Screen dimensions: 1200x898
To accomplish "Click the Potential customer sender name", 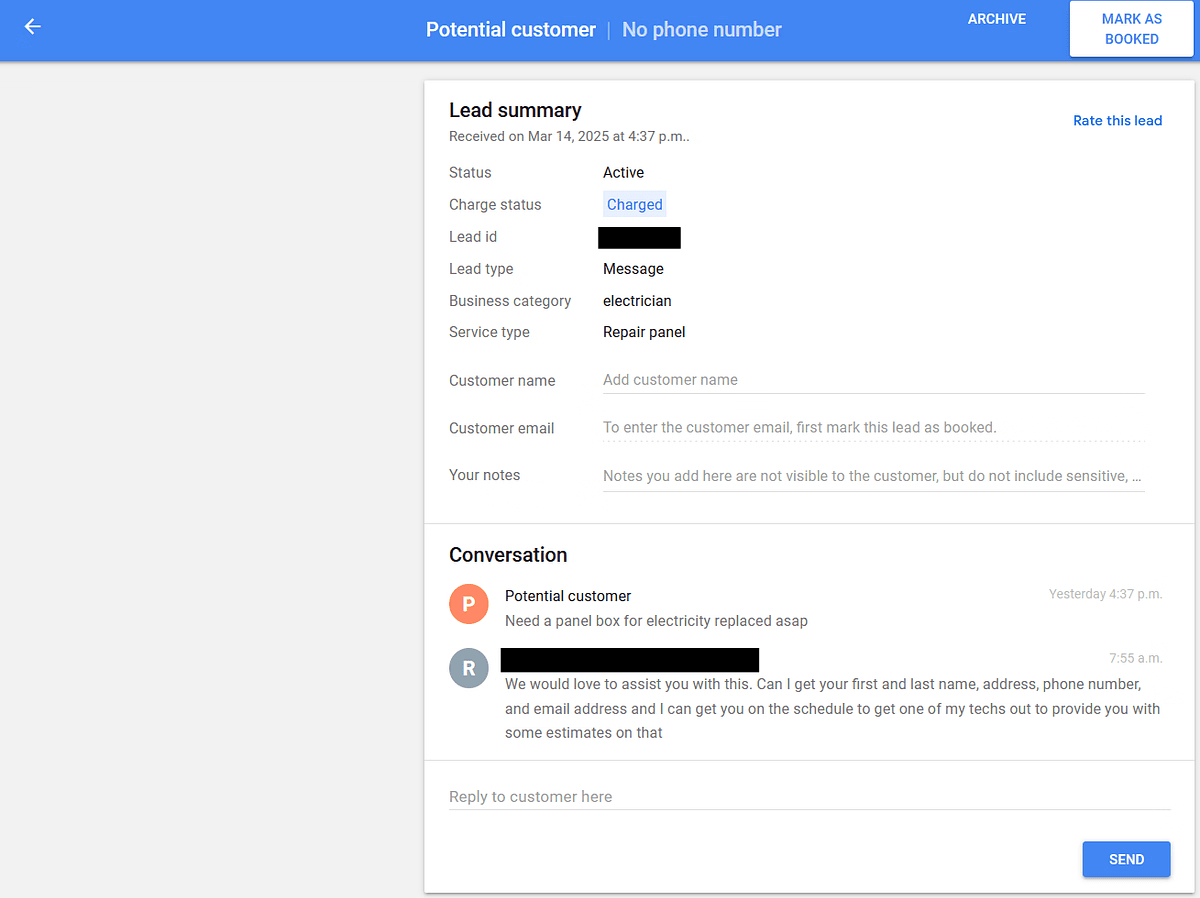I will 568,596.
